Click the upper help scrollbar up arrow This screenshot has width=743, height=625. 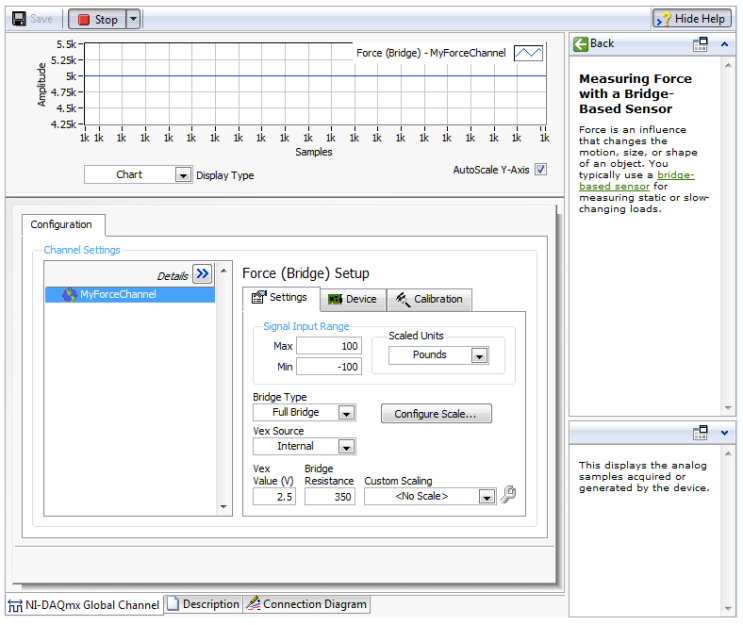728,65
